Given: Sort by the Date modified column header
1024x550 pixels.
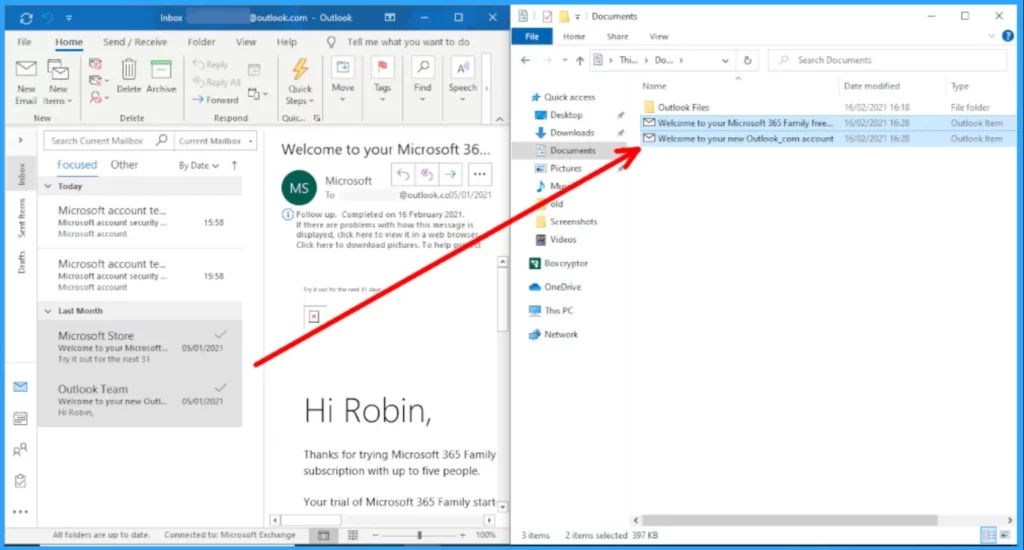Looking at the screenshot, I should coord(871,86).
